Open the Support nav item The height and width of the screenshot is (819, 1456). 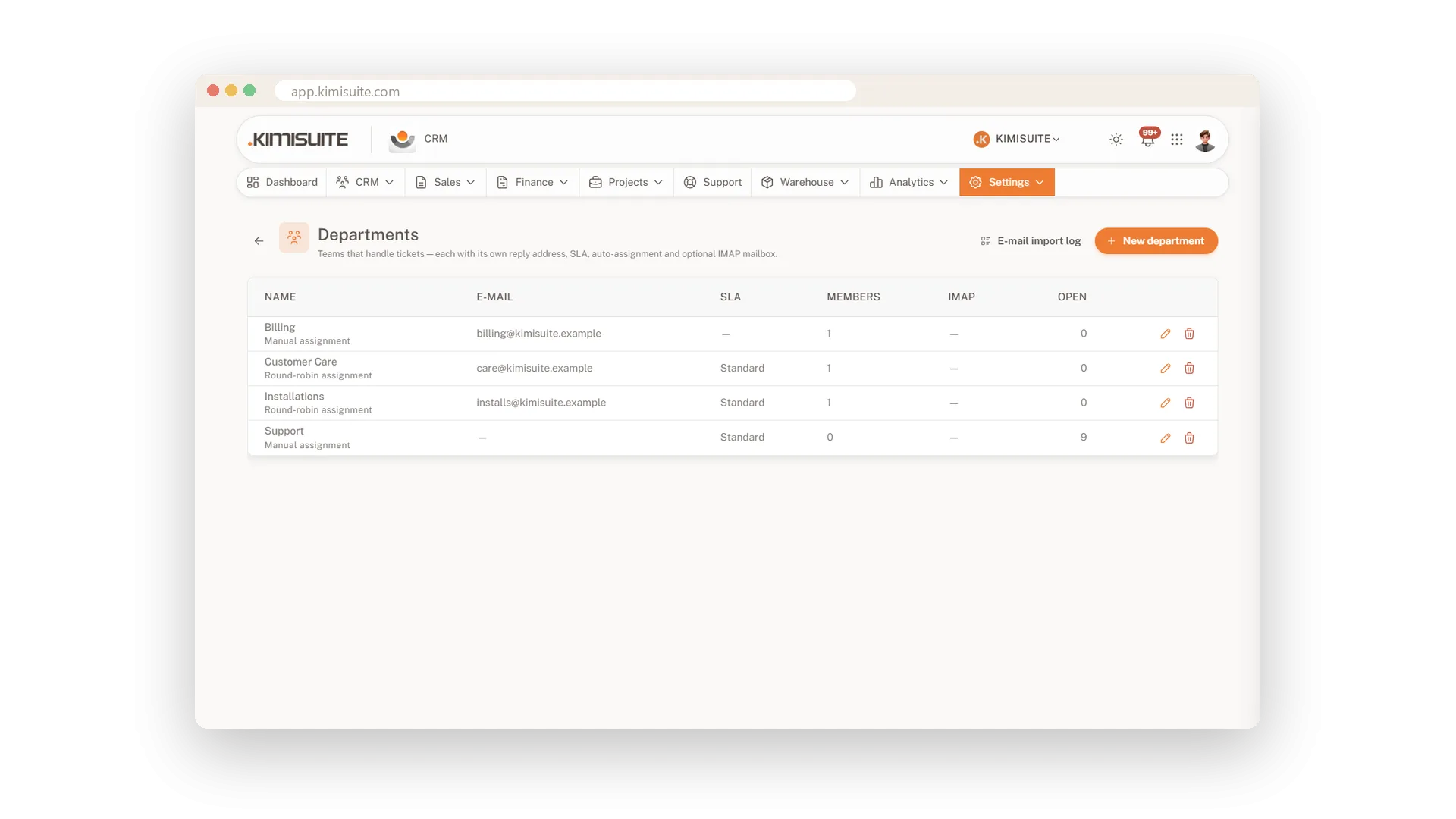713,182
